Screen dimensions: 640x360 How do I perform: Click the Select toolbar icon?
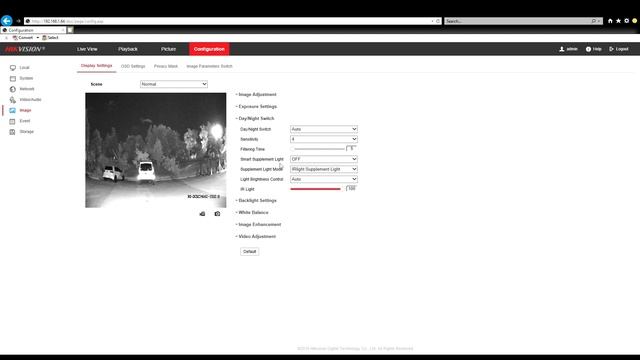tap(44, 38)
